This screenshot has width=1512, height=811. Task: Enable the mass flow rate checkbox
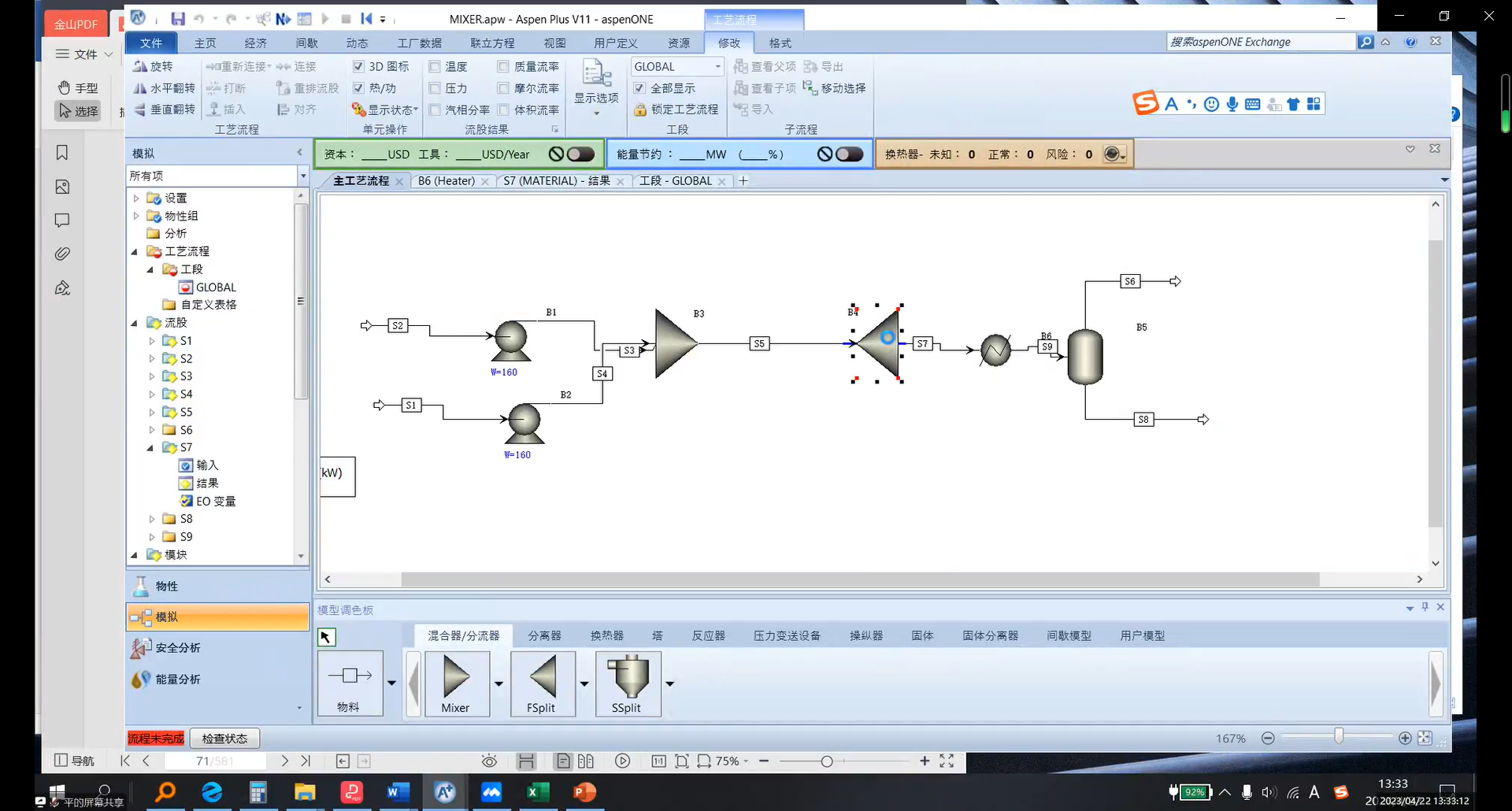503,67
